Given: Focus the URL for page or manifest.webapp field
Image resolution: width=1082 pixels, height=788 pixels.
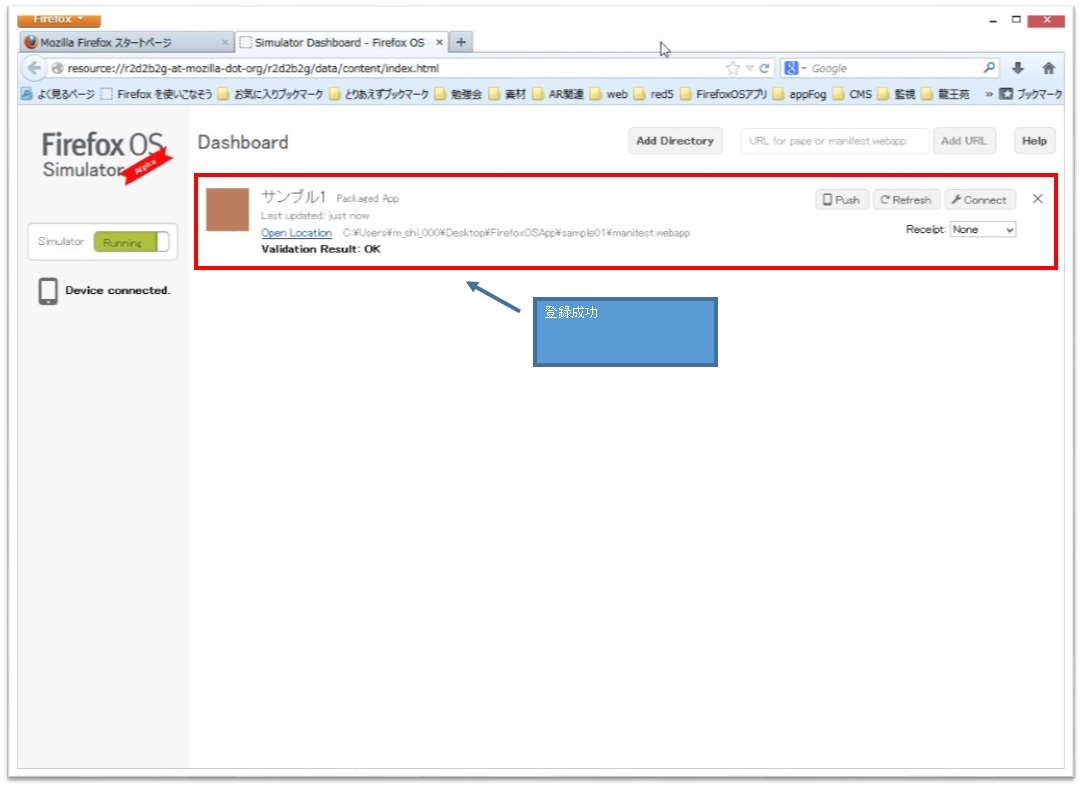Looking at the screenshot, I should tap(835, 141).
